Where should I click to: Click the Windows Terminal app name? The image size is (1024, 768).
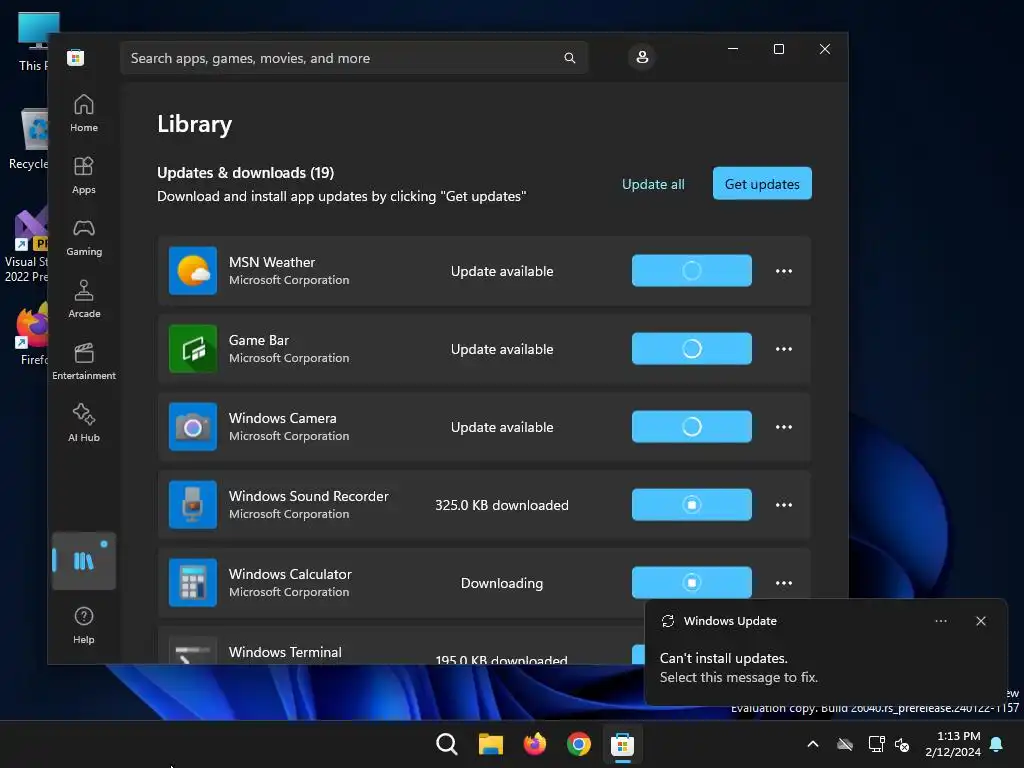[x=285, y=652]
